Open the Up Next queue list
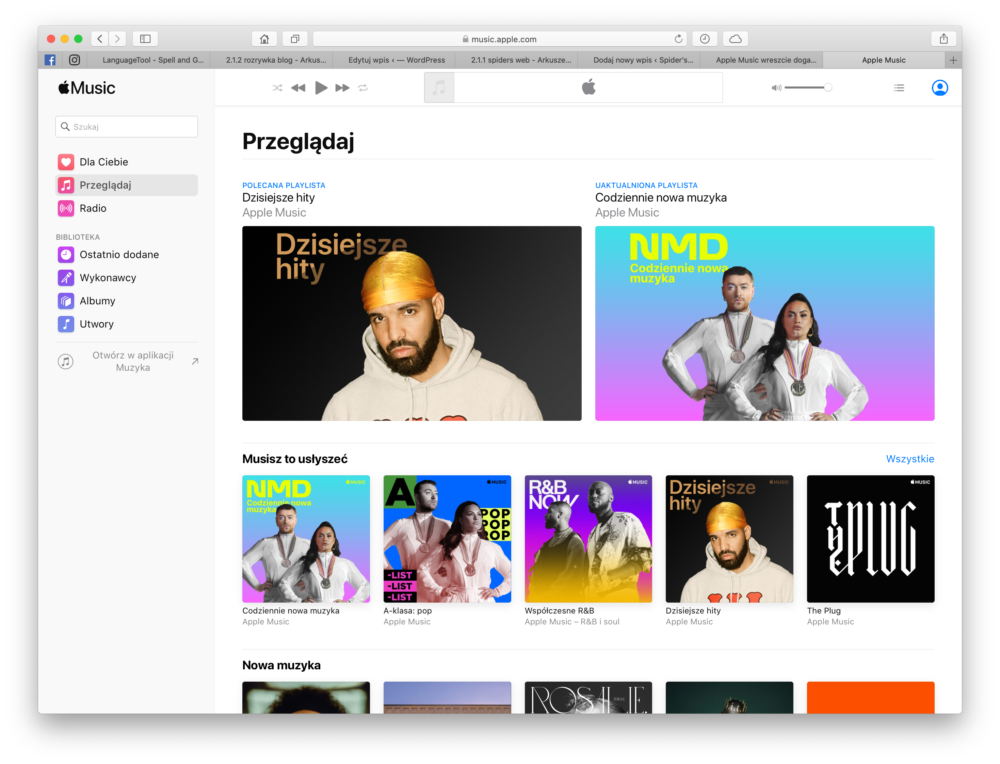The image size is (1000, 764). click(899, 87)
